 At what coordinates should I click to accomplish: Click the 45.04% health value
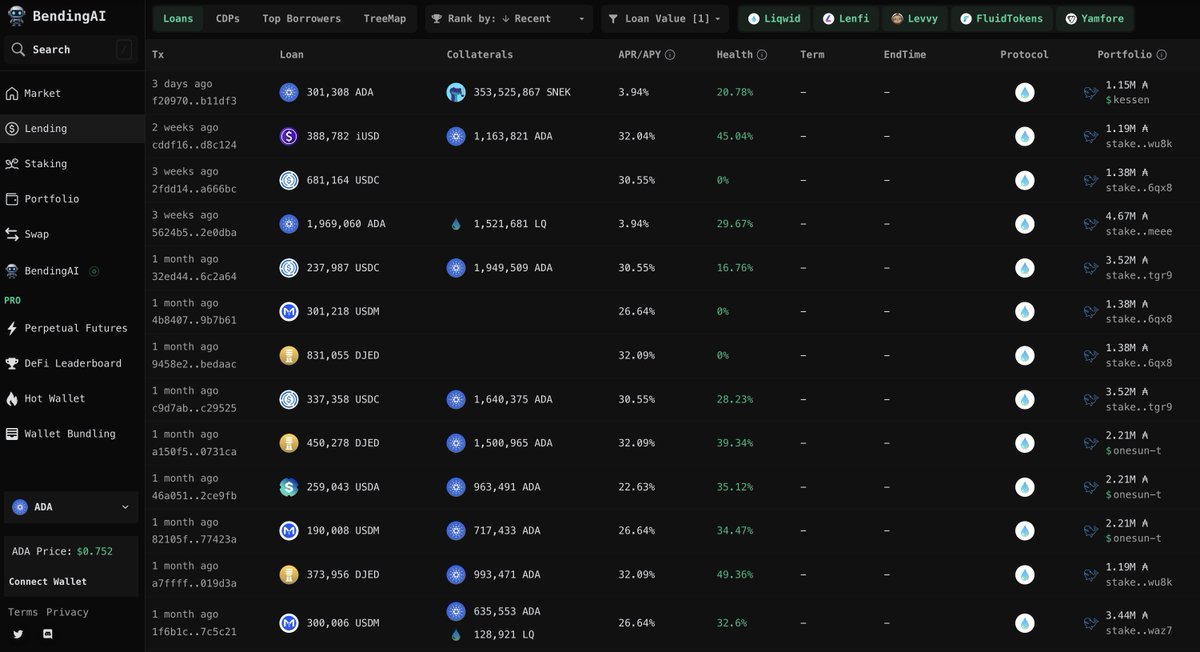pyautogui.click(x=735, y=136)
